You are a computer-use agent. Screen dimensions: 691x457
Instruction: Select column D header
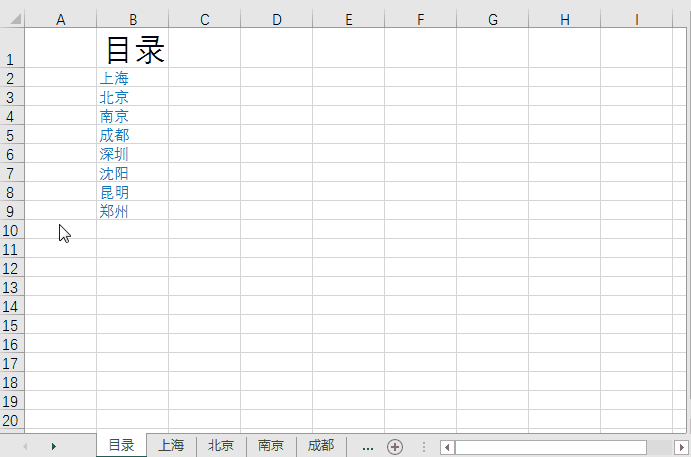click(277, 19)
